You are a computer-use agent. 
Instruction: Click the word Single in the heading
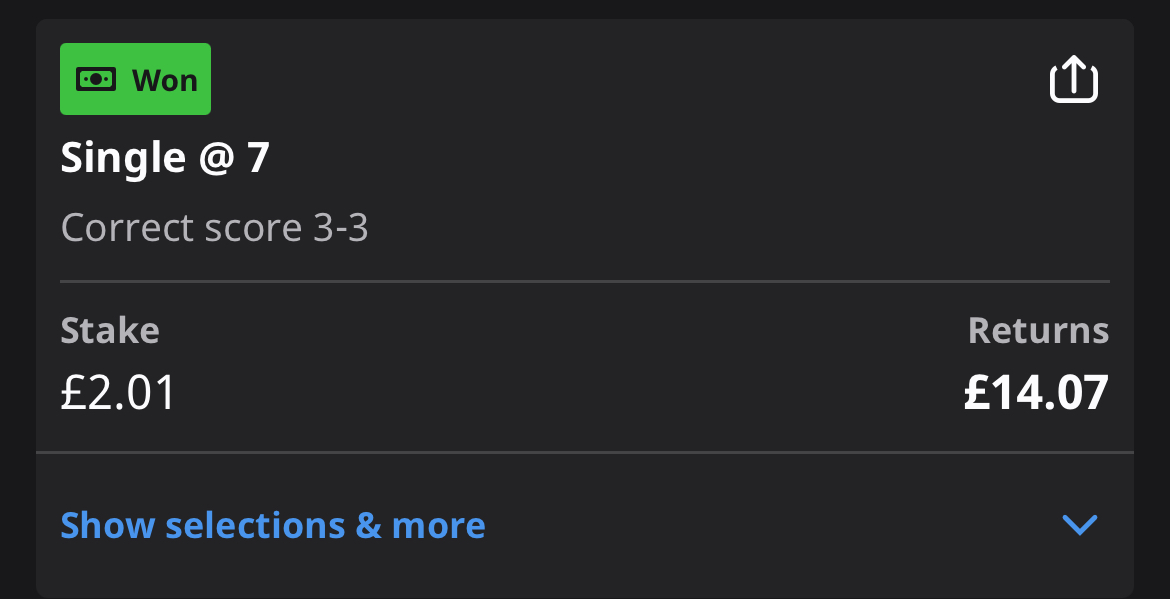tap(123, 159)
